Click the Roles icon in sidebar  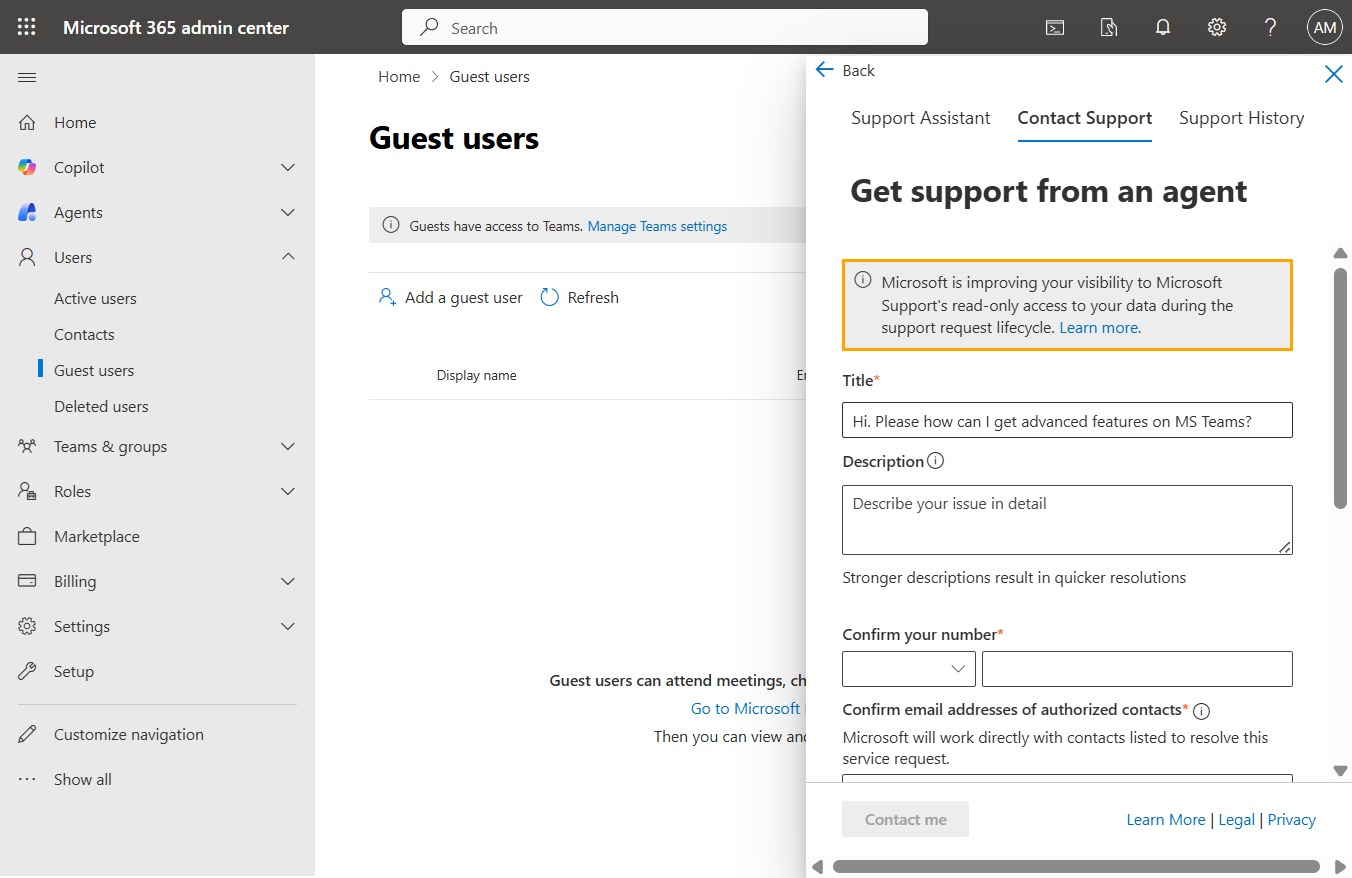coord(27,491)
